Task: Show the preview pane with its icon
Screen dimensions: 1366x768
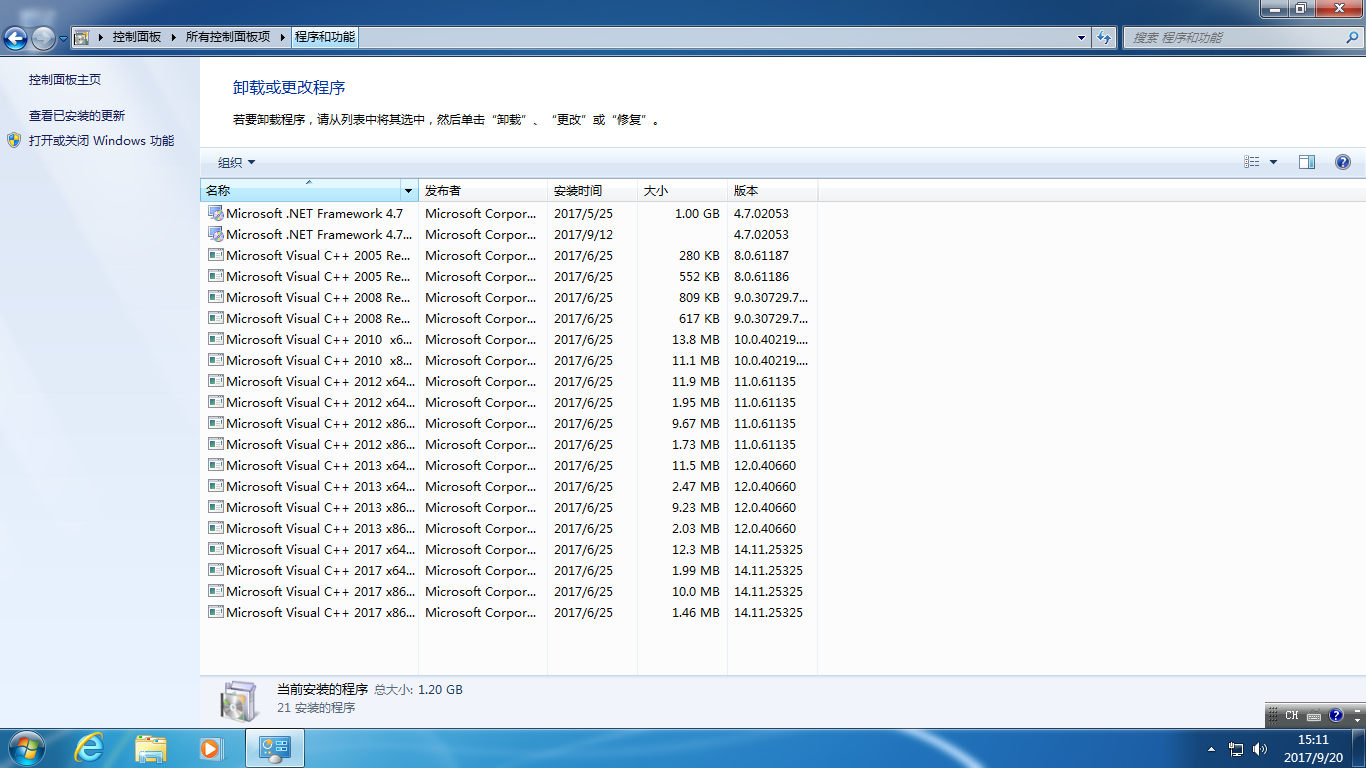Action: (x=1307, y=162)
